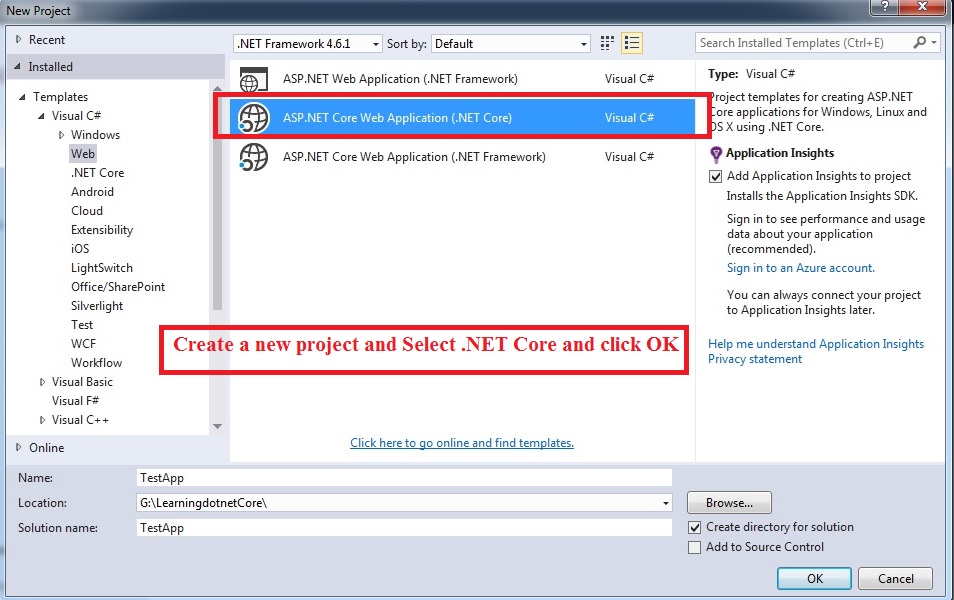Toggle Add Application Insights to project checkbox
Image resolution: width=954 pixels, height=600 pixels.
point(716,176)
